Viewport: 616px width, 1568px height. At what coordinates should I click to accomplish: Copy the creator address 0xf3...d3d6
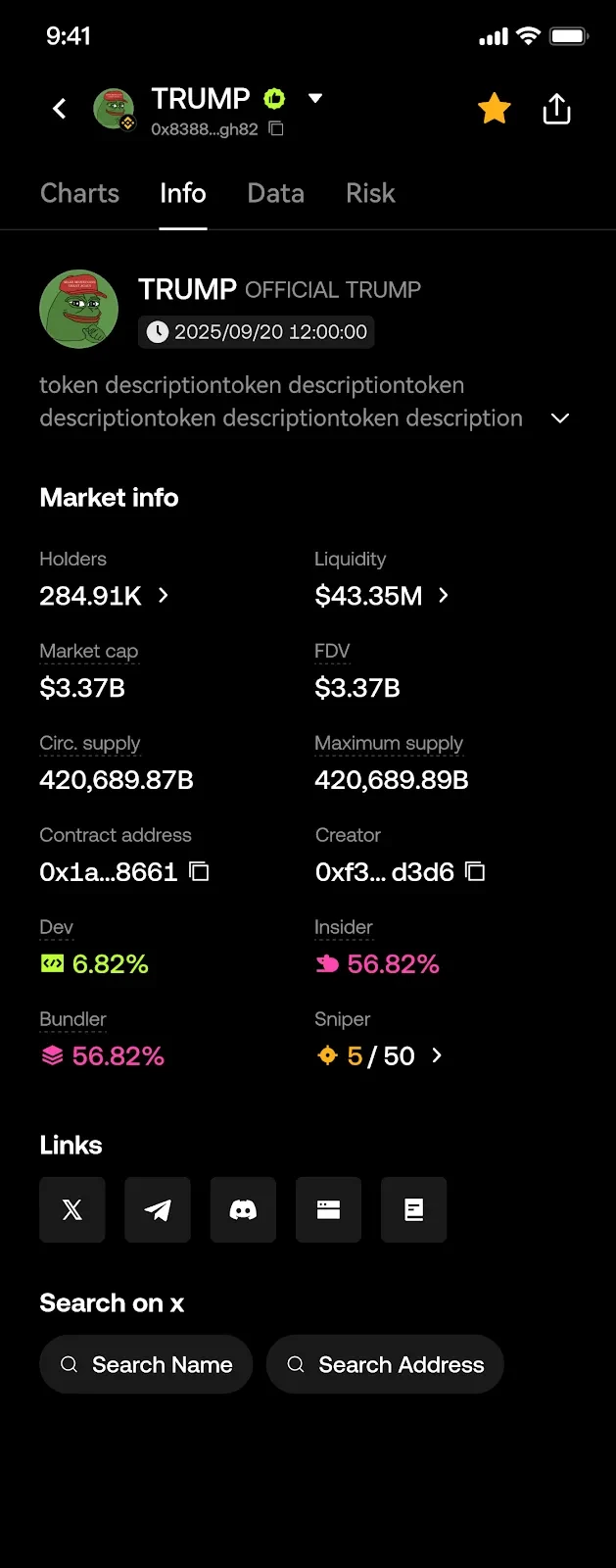point(475,871)
